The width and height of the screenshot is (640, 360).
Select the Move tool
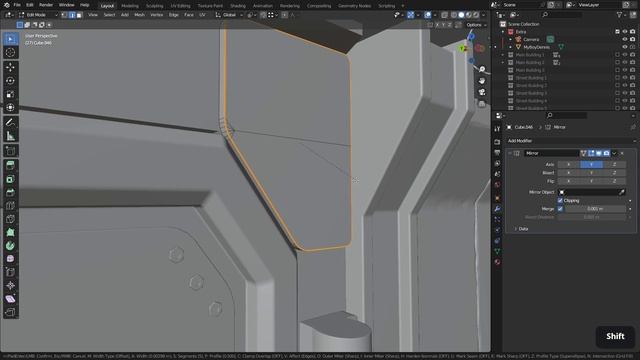[x=10, y=67]
